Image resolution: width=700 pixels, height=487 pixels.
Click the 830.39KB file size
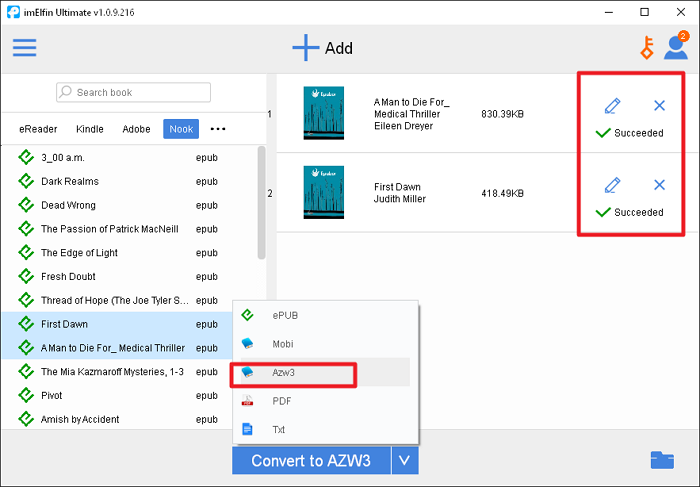click(x=502, y=114)
